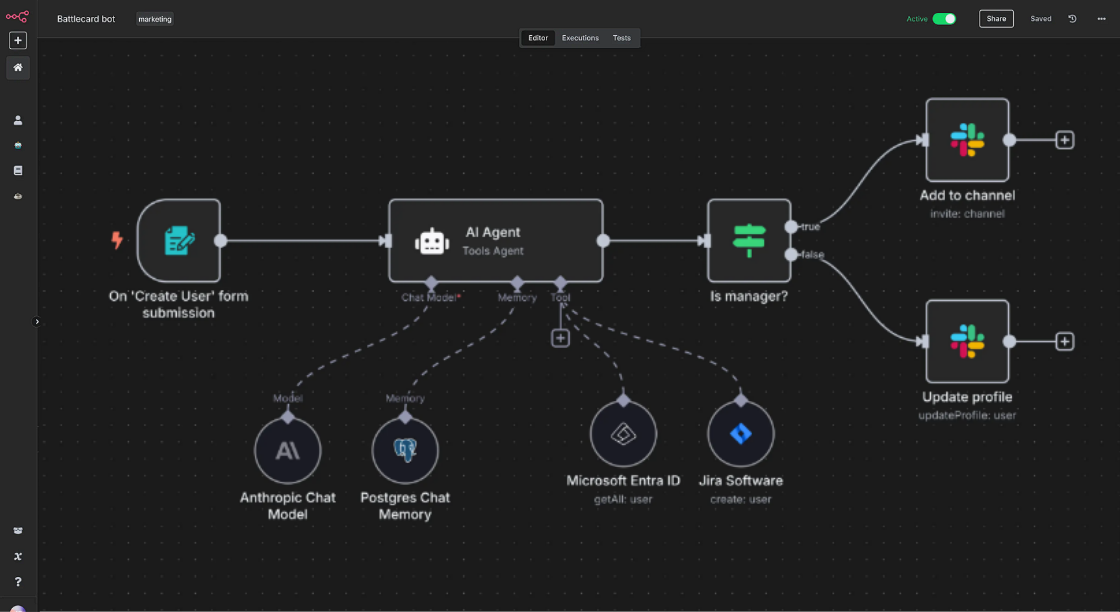Click the form trigger node icon
The image size is (1120, 612).
(x=179, y=240)
